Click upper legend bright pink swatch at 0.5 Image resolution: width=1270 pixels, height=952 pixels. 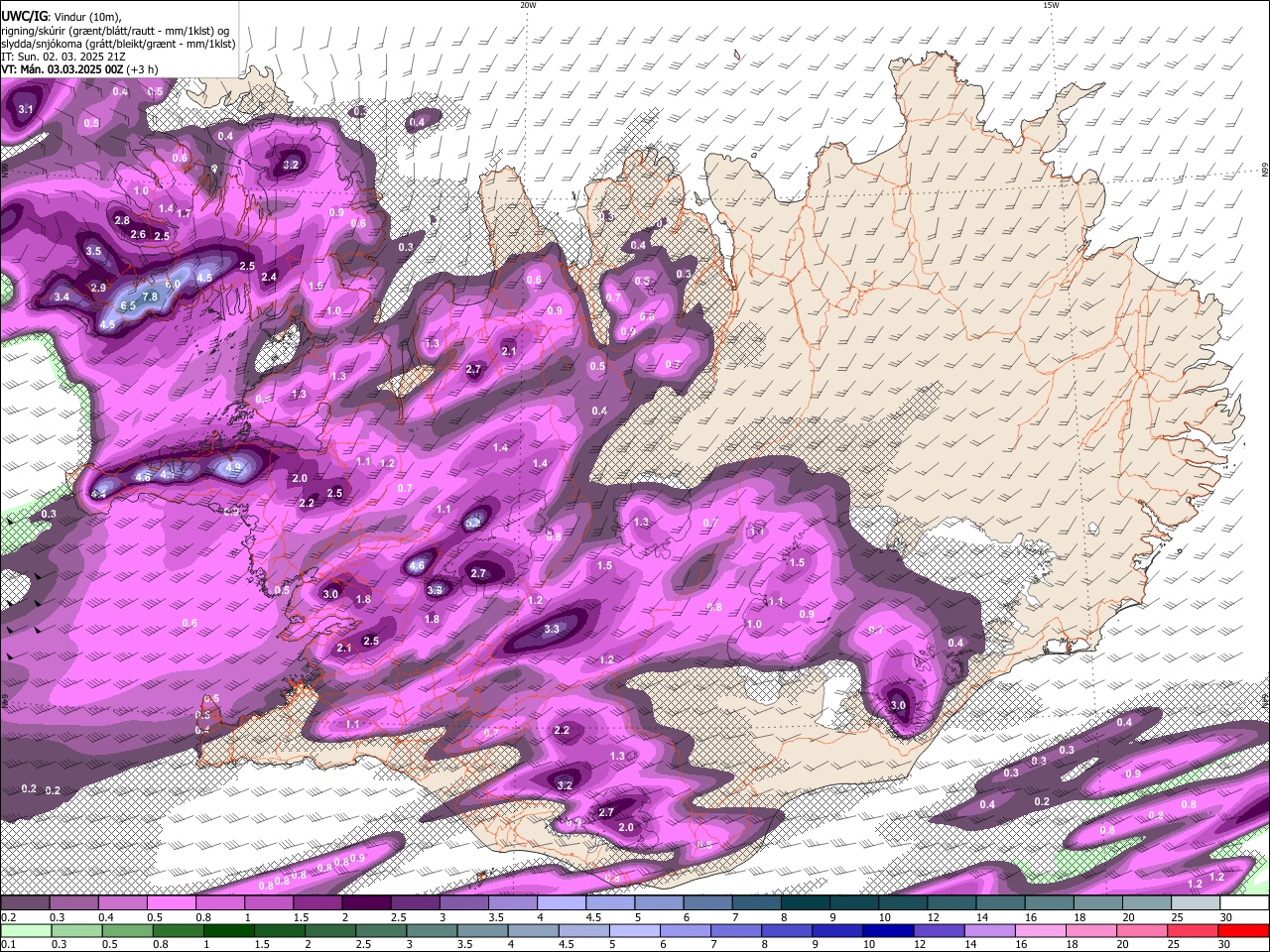point(171,903)
